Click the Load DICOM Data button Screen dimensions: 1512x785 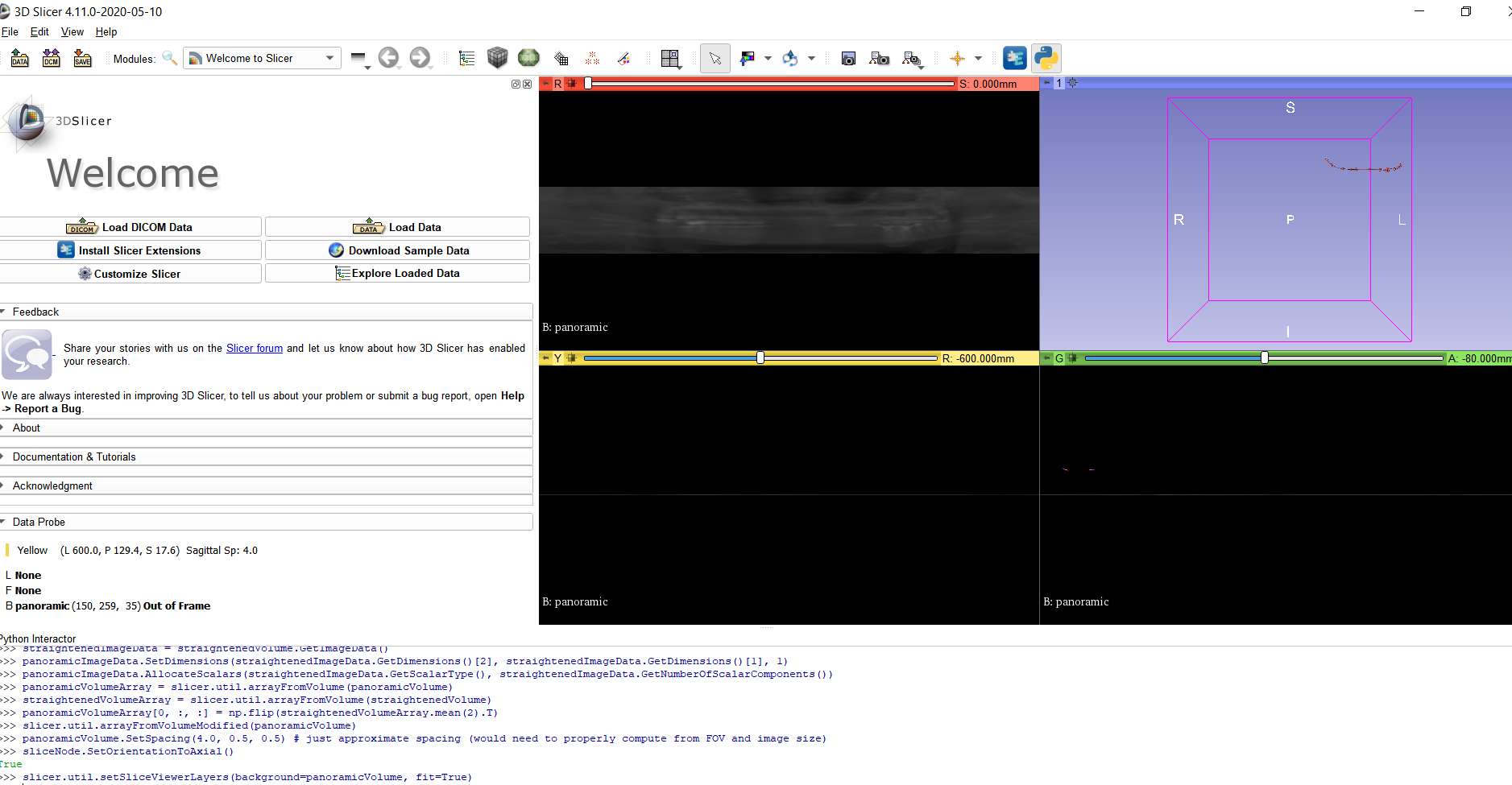coord(130,227)
